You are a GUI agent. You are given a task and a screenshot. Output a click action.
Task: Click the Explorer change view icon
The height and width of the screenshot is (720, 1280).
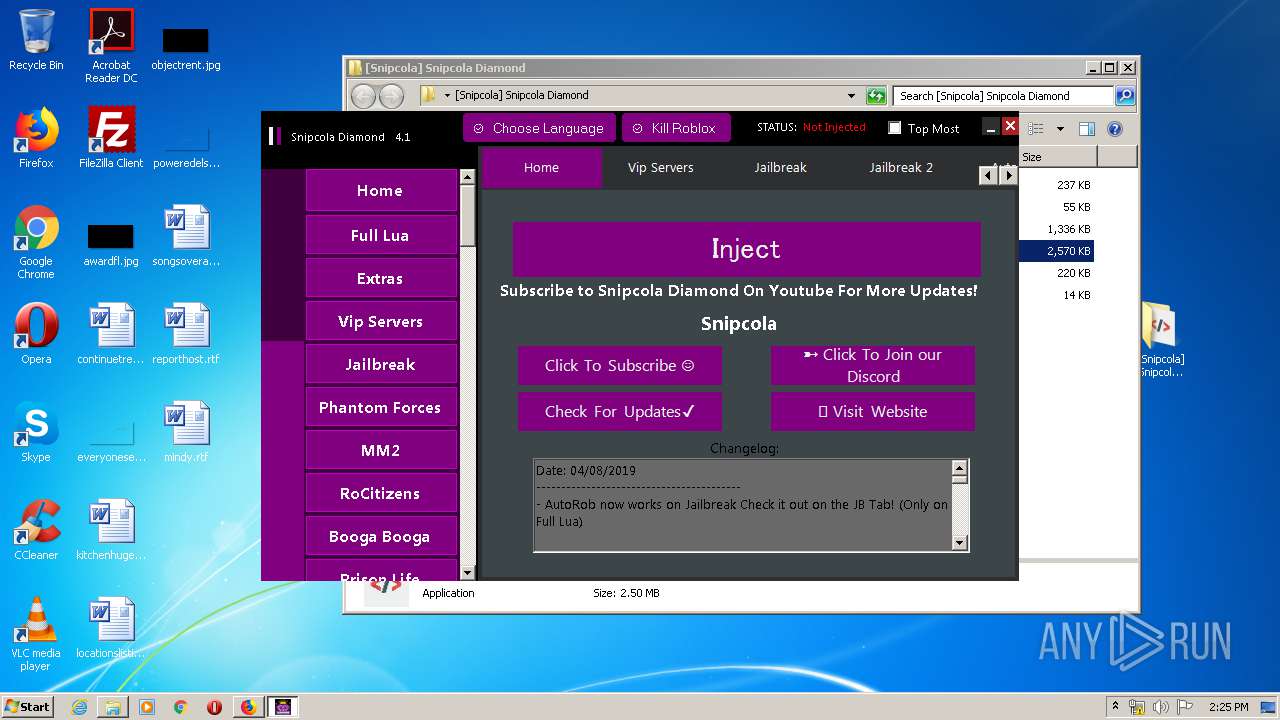pos(1036,129)
